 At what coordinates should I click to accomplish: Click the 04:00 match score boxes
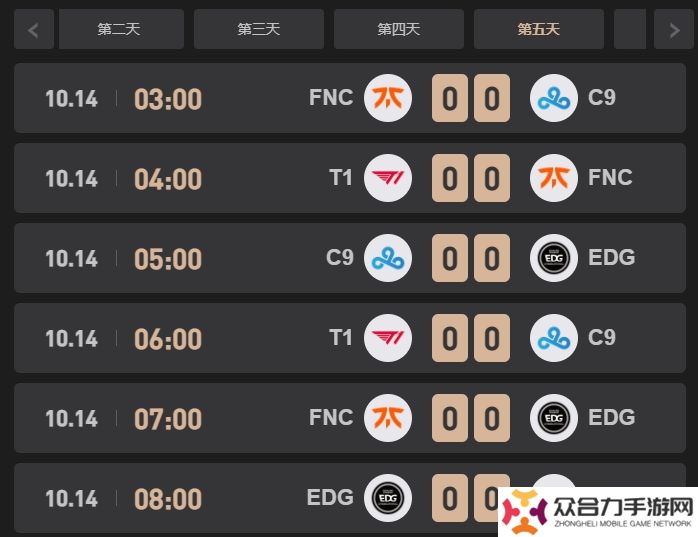(x=471, y=178)
